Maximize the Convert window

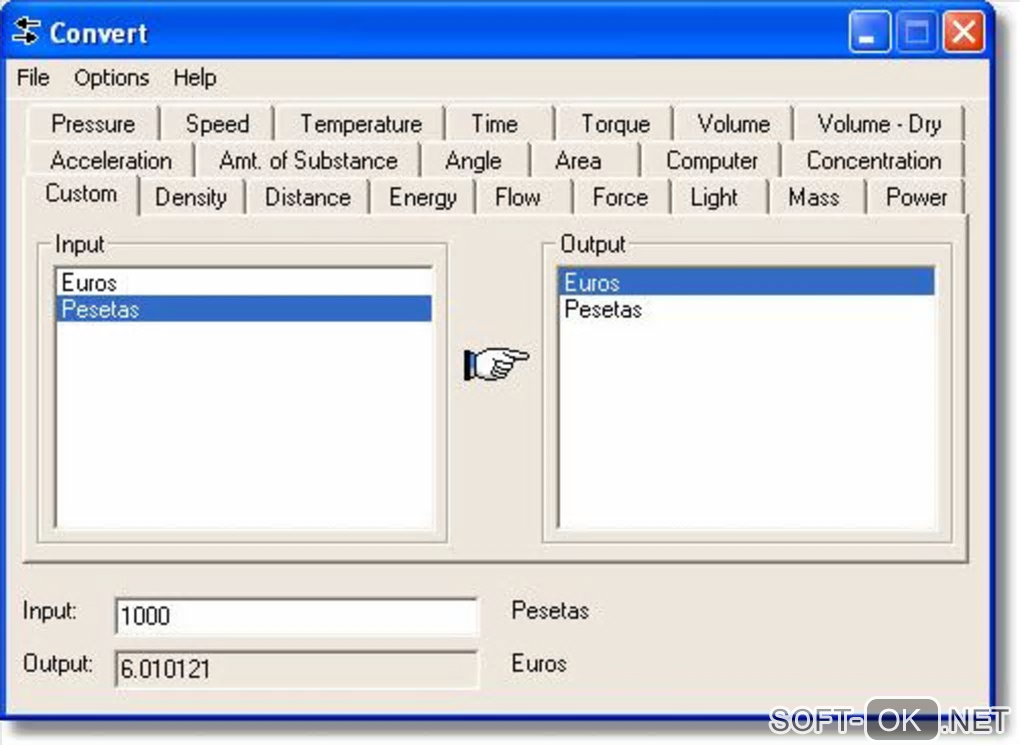point(917,32)
